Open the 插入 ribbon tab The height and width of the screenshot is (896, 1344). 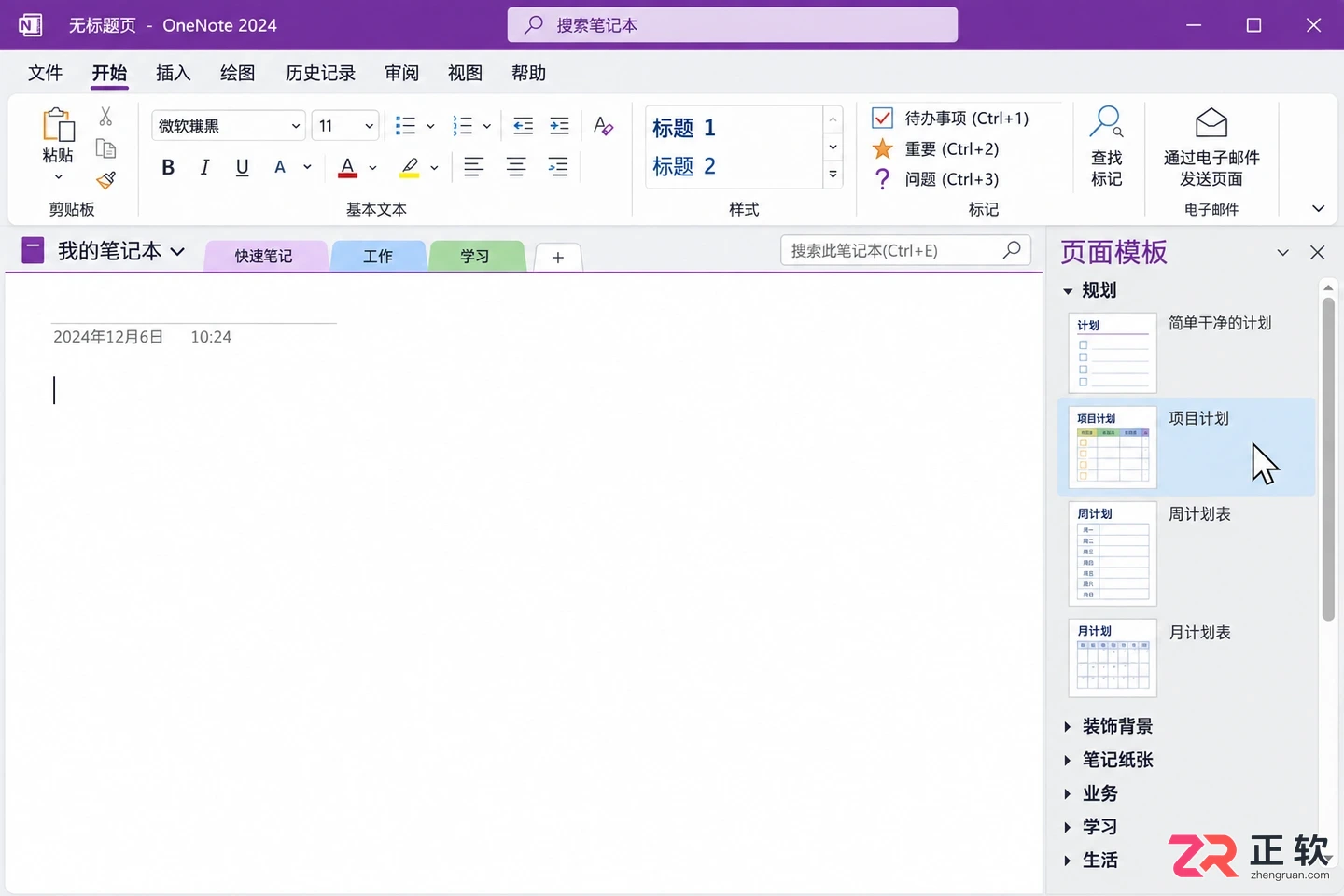[x=173, y=73]
